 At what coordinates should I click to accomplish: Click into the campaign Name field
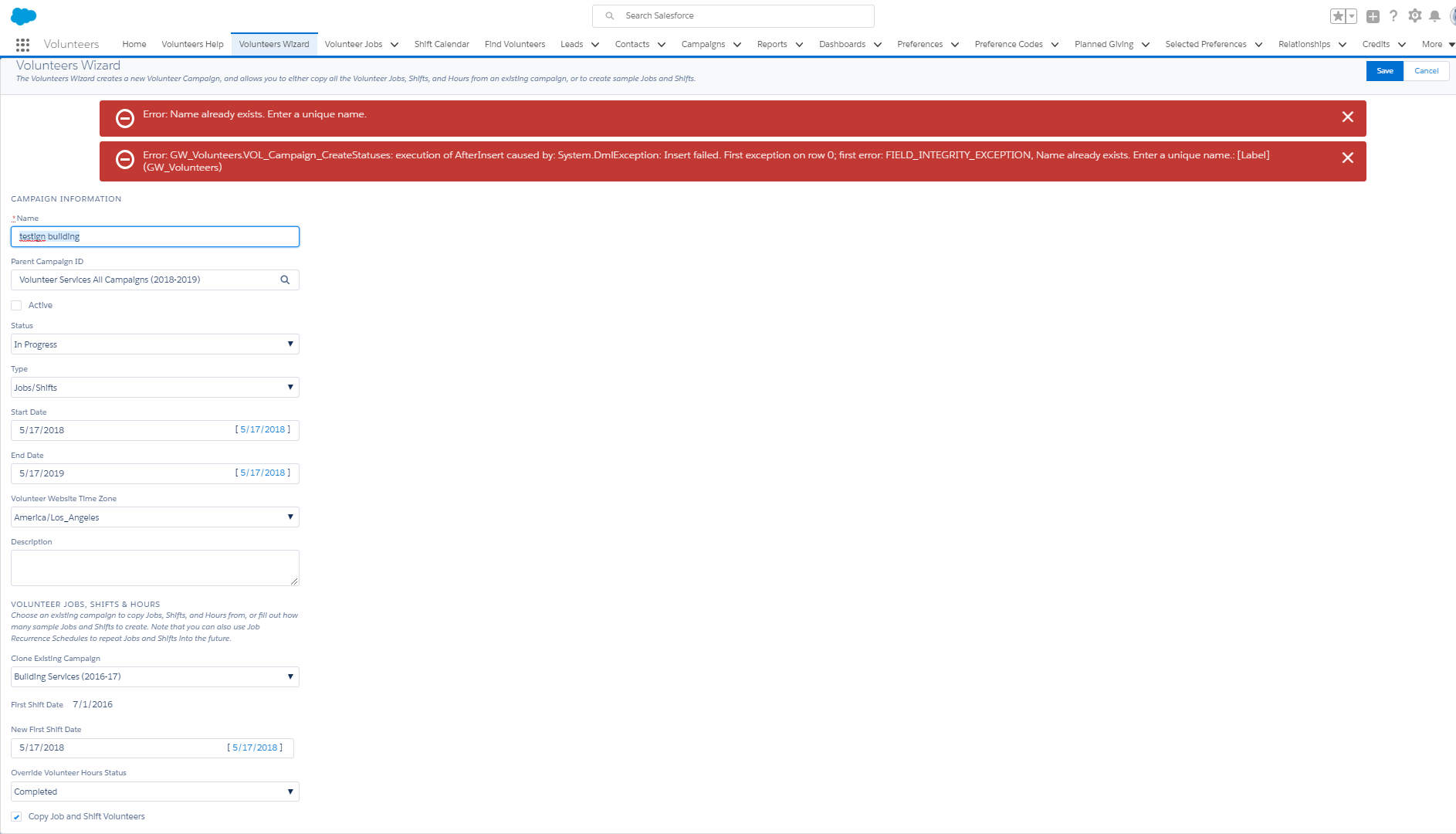tap(155, 236)
